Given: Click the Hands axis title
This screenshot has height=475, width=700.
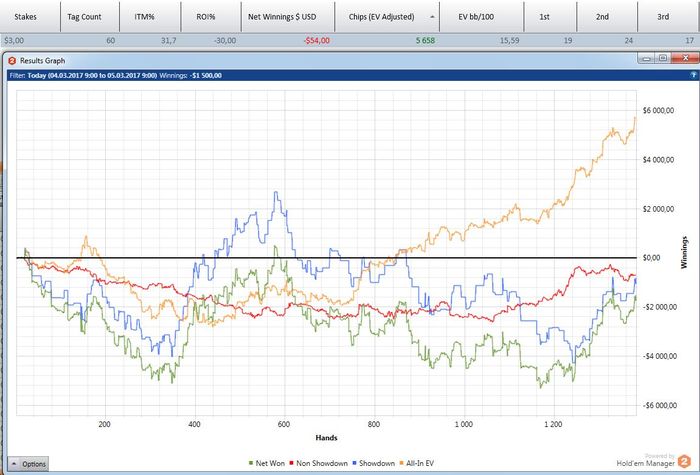Looking at the screenshot, I should [326, 438].
